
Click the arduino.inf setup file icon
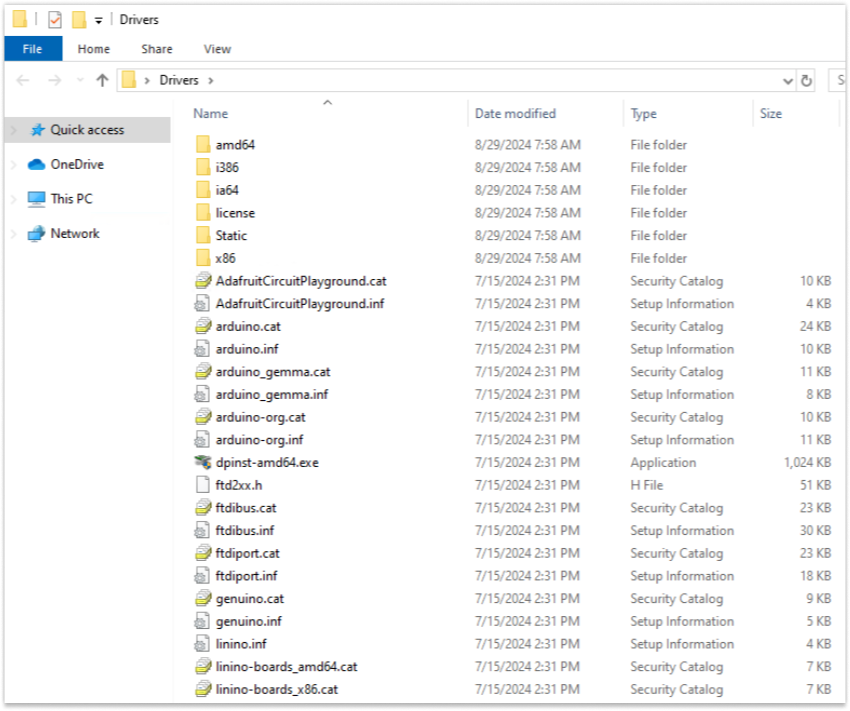202,349
